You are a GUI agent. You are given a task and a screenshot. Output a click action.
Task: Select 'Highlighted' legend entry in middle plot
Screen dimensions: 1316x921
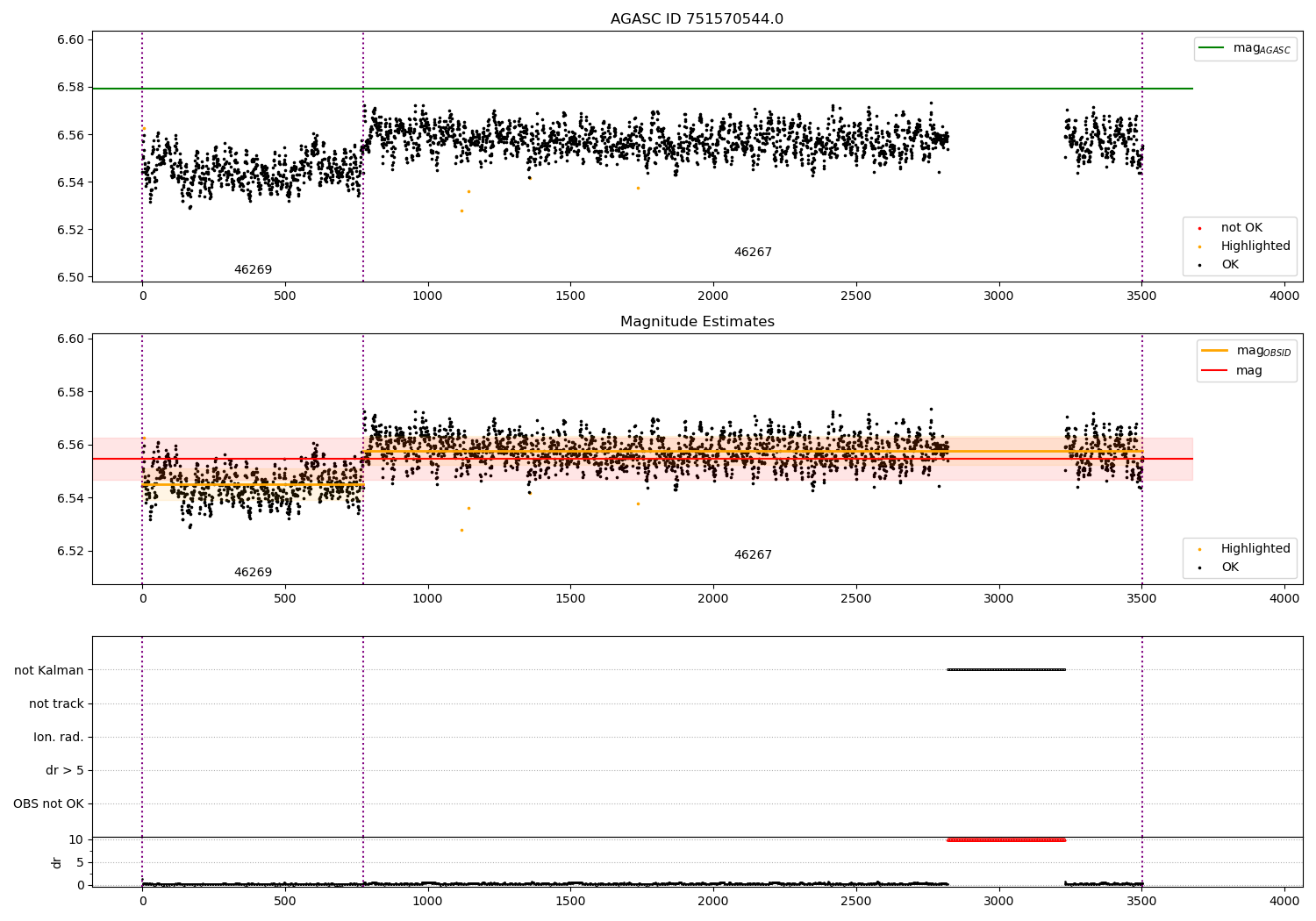click(1255, 549)
